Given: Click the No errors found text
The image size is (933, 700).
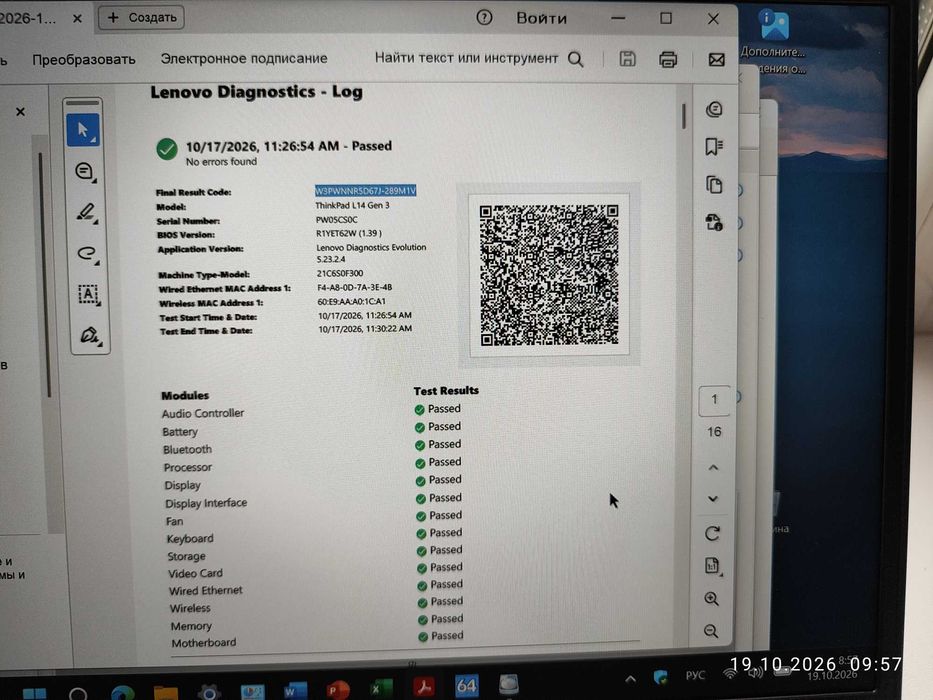Looking at the screenshot, I should 221,161.
